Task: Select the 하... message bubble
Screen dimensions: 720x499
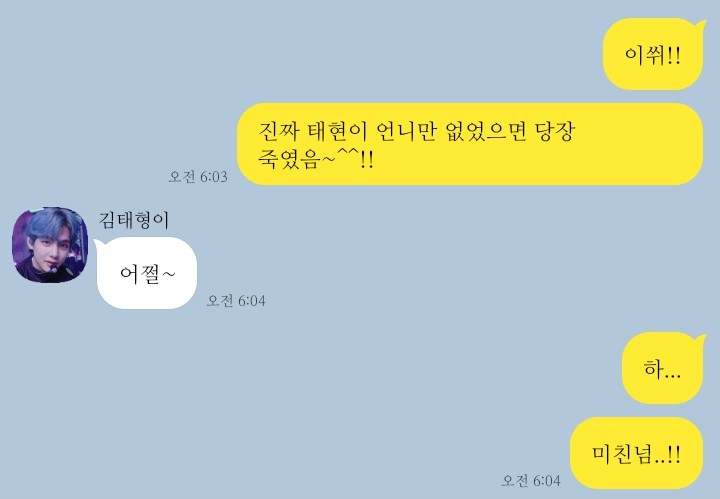Action: (663, 368)
